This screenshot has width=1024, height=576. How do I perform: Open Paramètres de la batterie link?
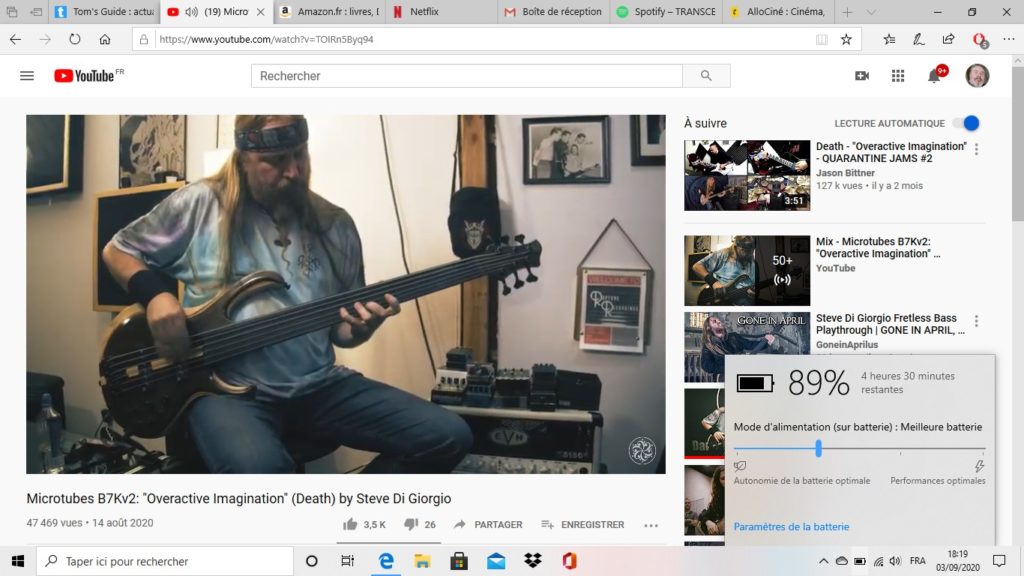pyautogui.click(x=791, y=526)
